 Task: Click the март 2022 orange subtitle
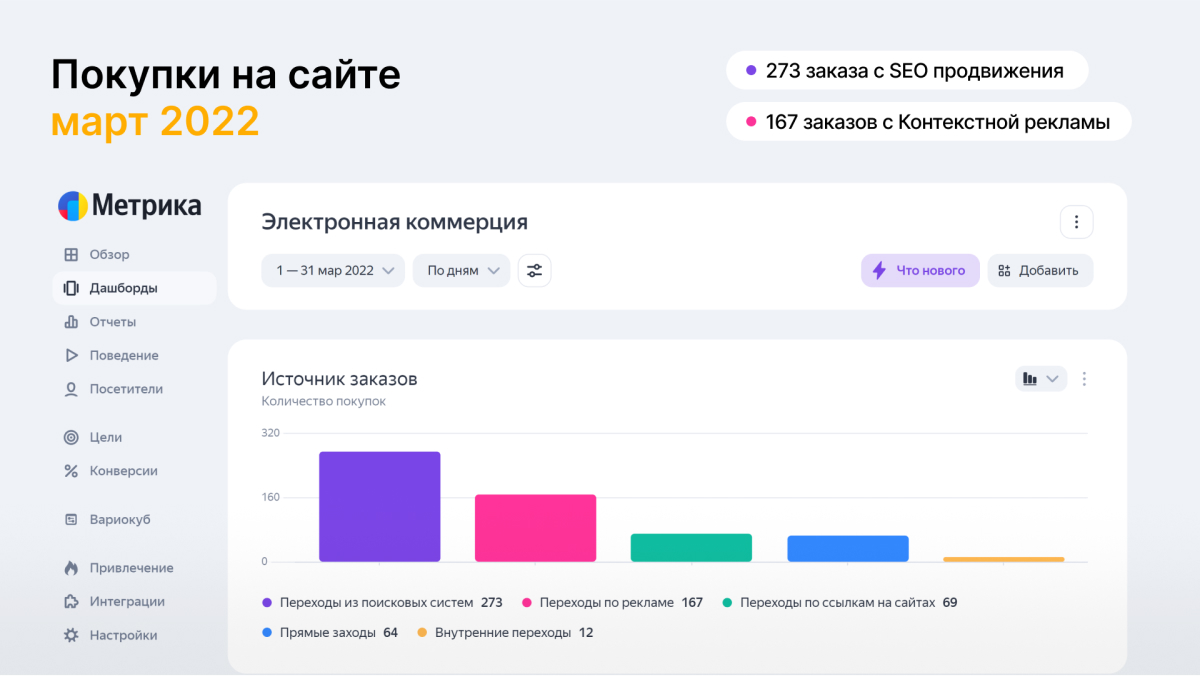coord(155,122)
